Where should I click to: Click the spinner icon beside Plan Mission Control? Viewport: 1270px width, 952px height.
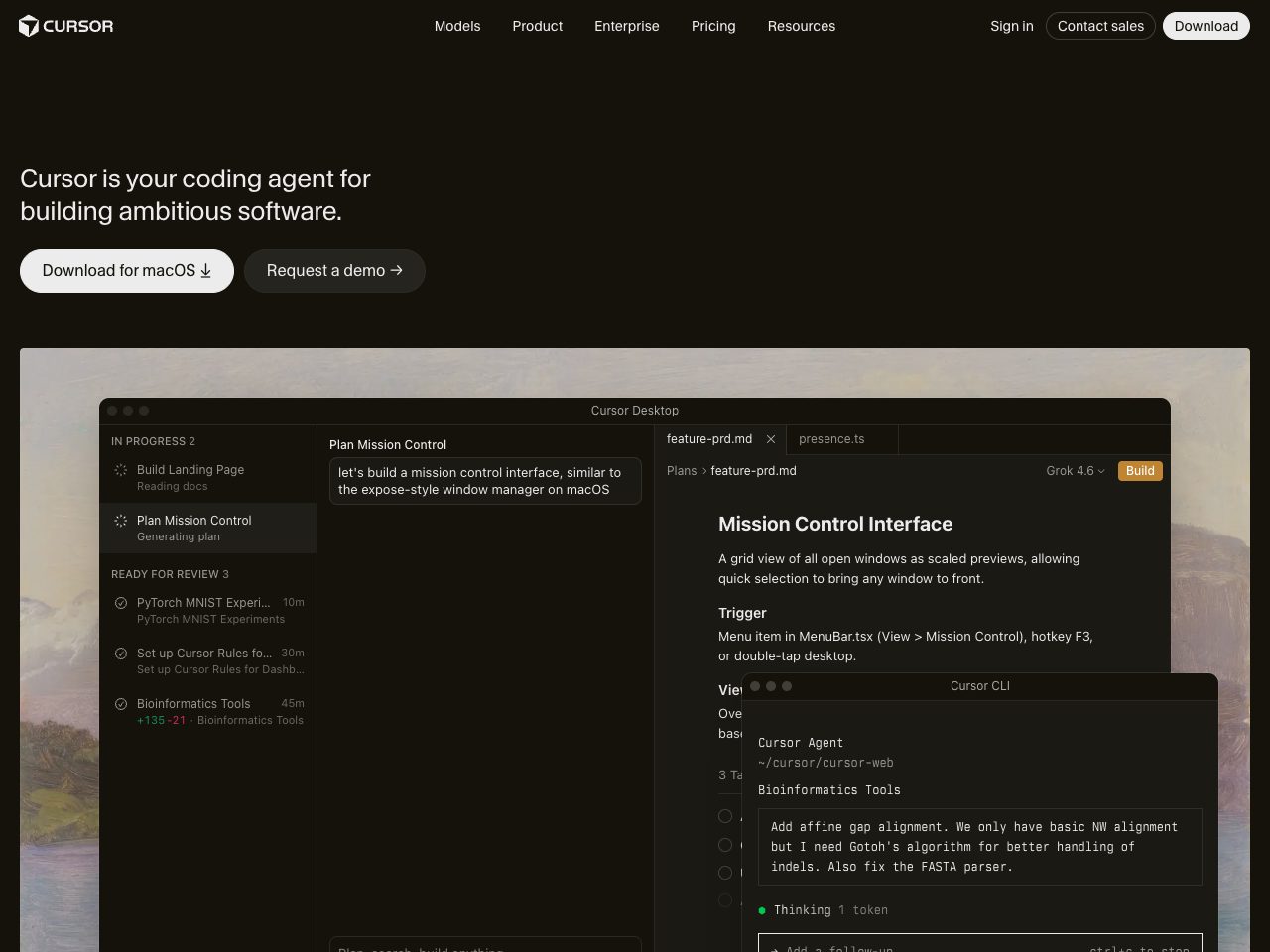(121, 521)
